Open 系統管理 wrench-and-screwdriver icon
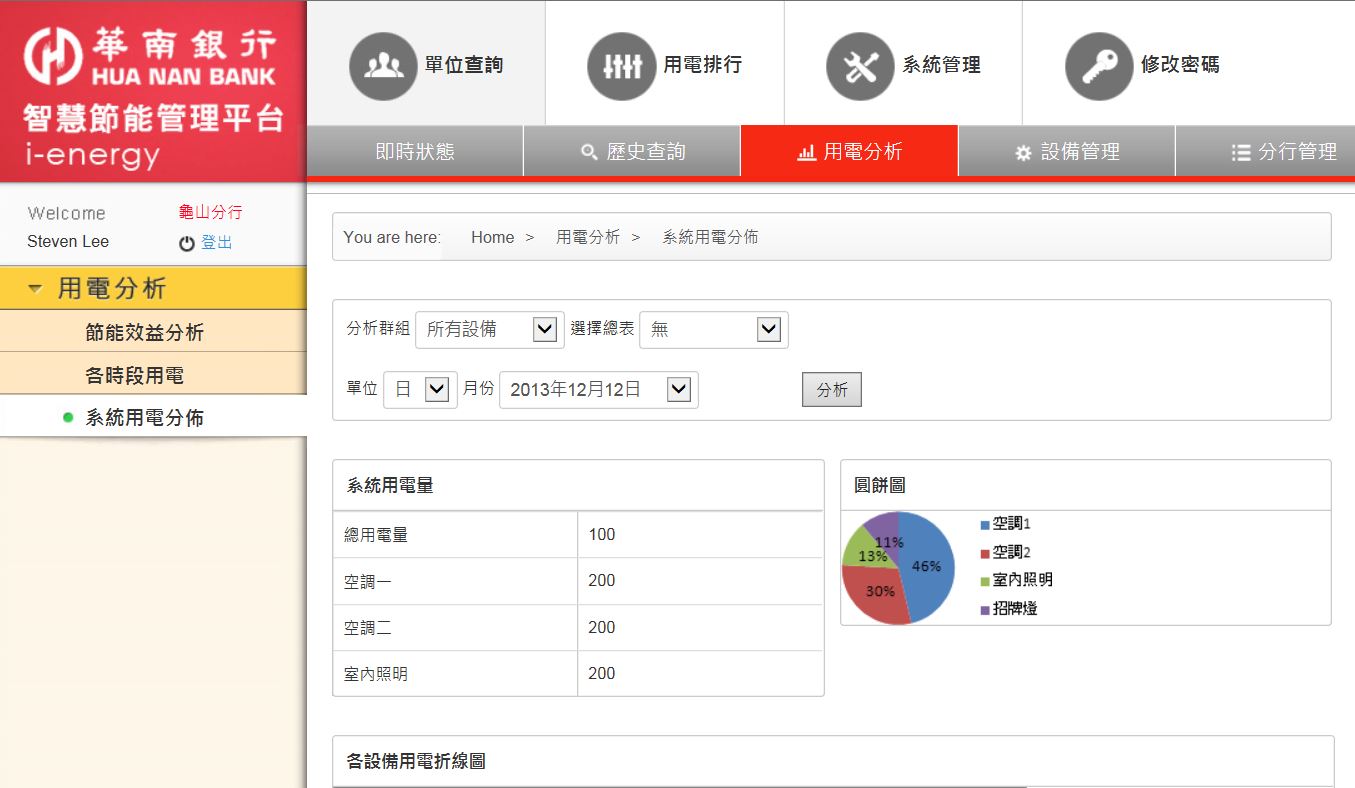 click(x=860, y=66)
